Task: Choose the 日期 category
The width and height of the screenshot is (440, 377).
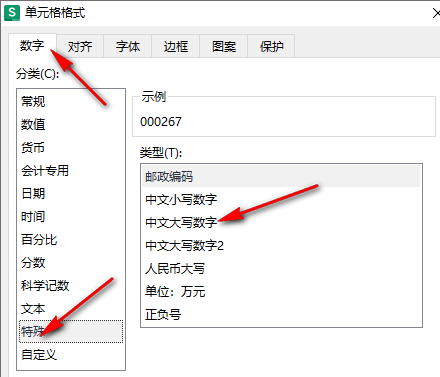Action: (x=71, y=193)
